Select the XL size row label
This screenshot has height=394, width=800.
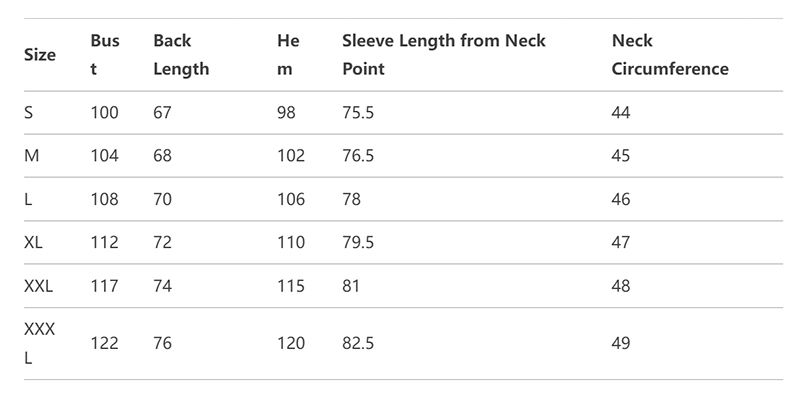pyautogui.click(x=33, y=242)
